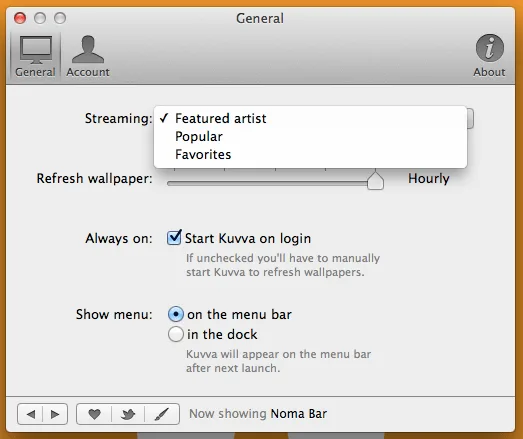Switch to the Account pane
Viewport: 523px width, 439px height.
[x=88, y=57]
